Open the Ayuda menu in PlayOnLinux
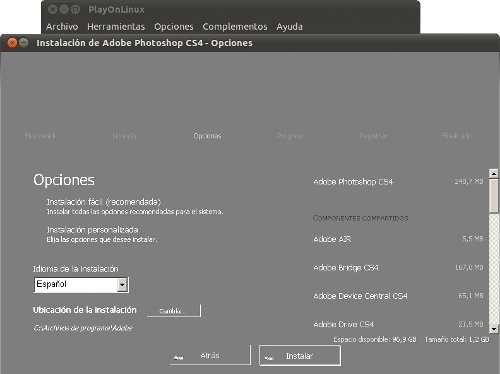 (289, 27)
